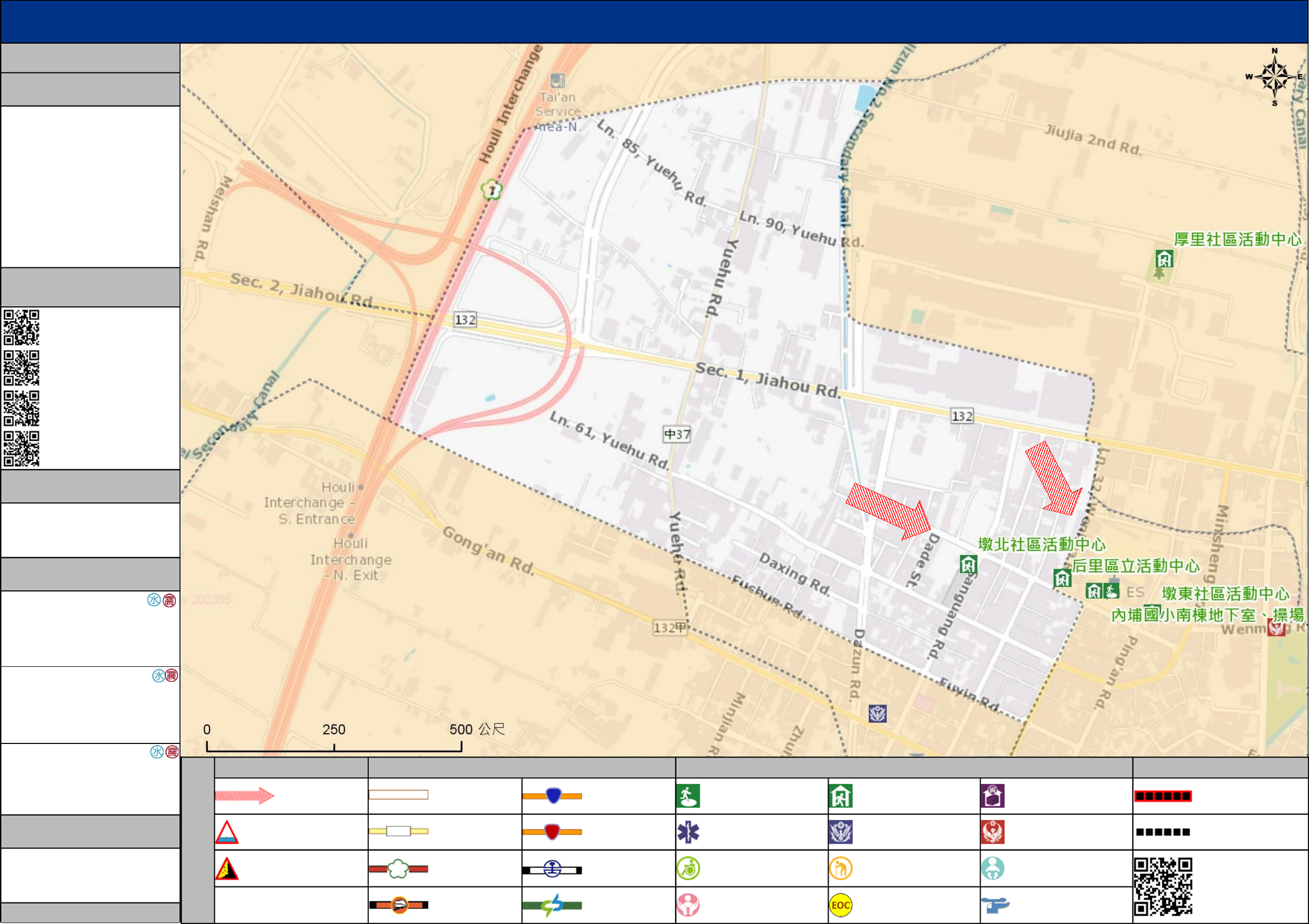Select the police emblem legend icon
This screenshot has height=924, width=1309.
click(x=840, y=832)
